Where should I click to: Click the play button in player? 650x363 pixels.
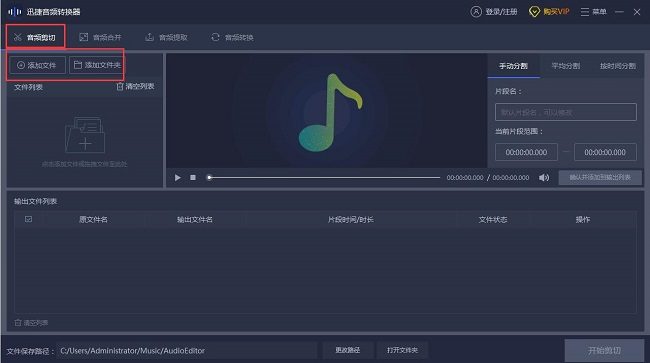point(177,177)
